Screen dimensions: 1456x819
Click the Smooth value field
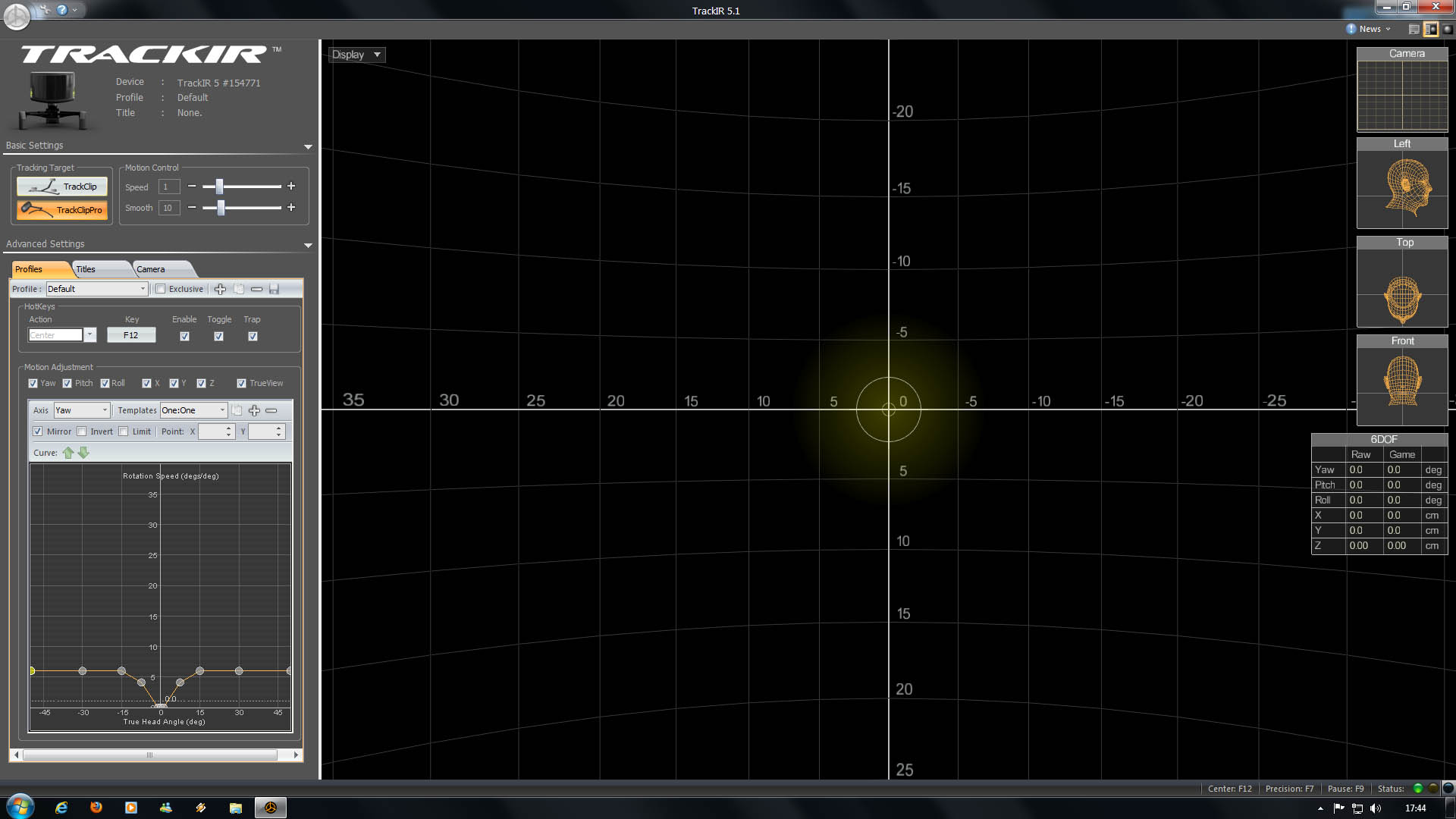(169, 208)
